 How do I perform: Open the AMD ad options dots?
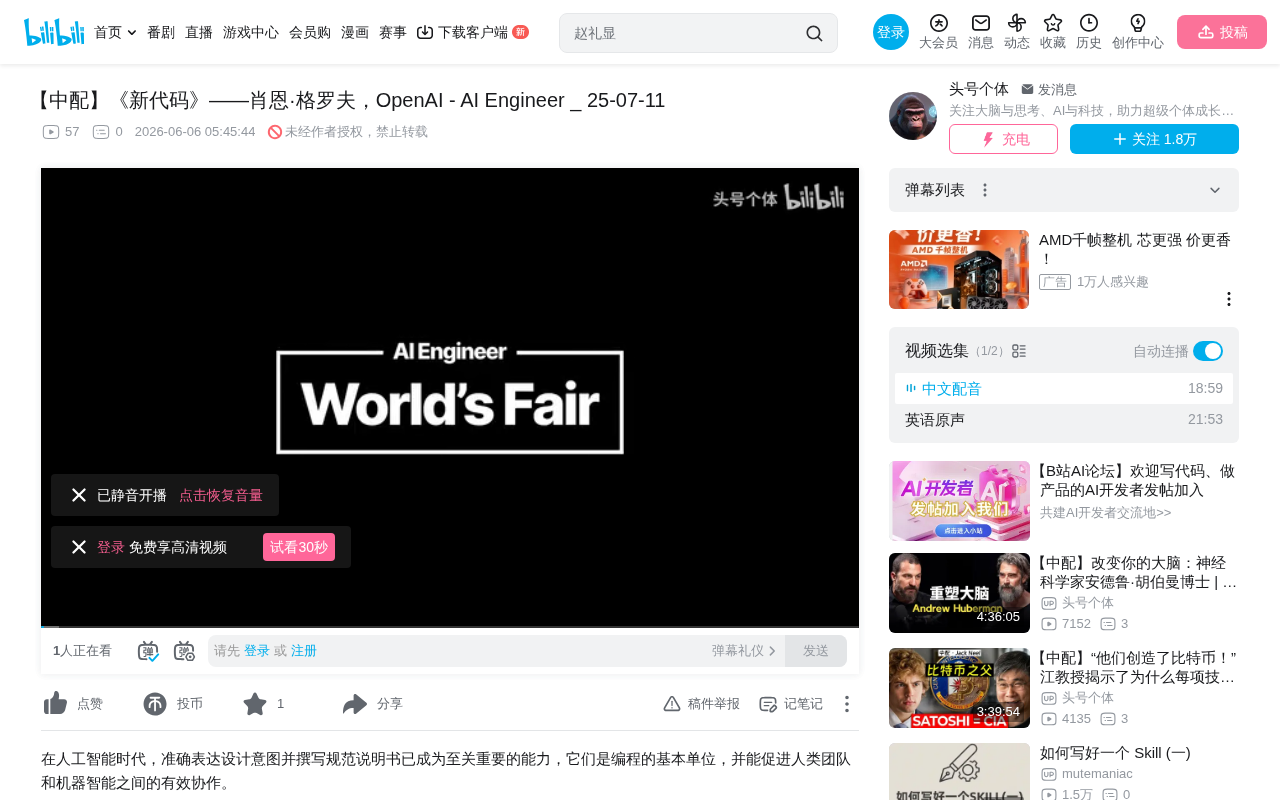tap(1229, 299)
